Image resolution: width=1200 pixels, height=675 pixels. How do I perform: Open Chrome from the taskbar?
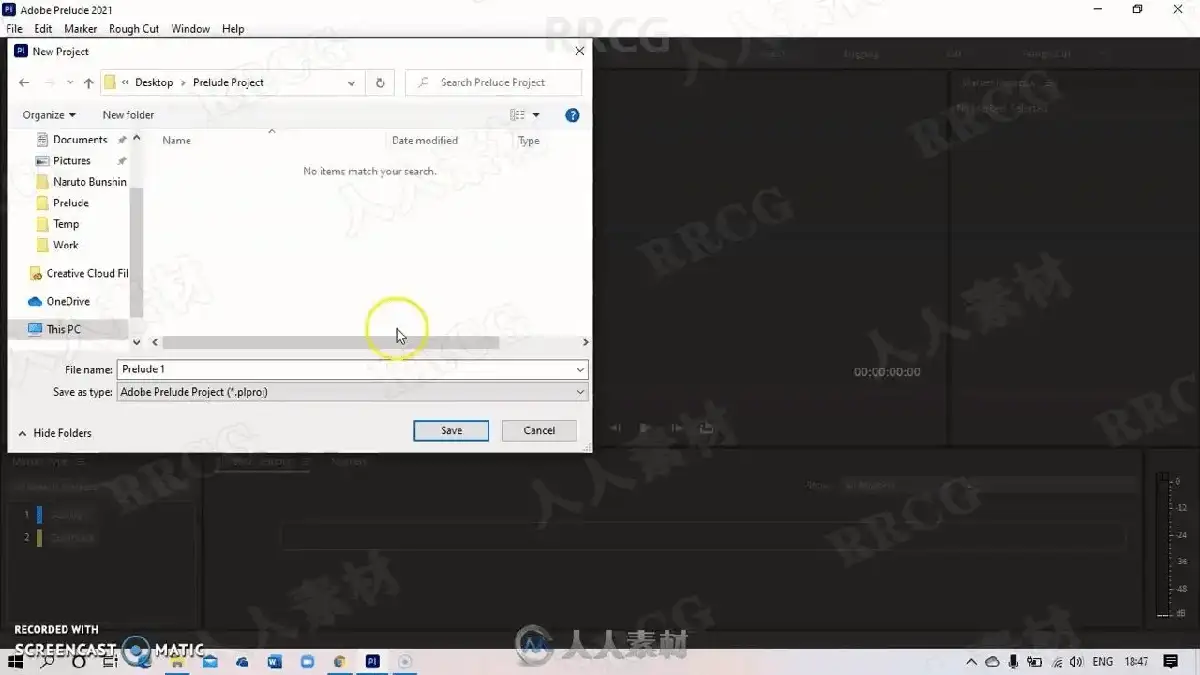[x=340, y=662]
